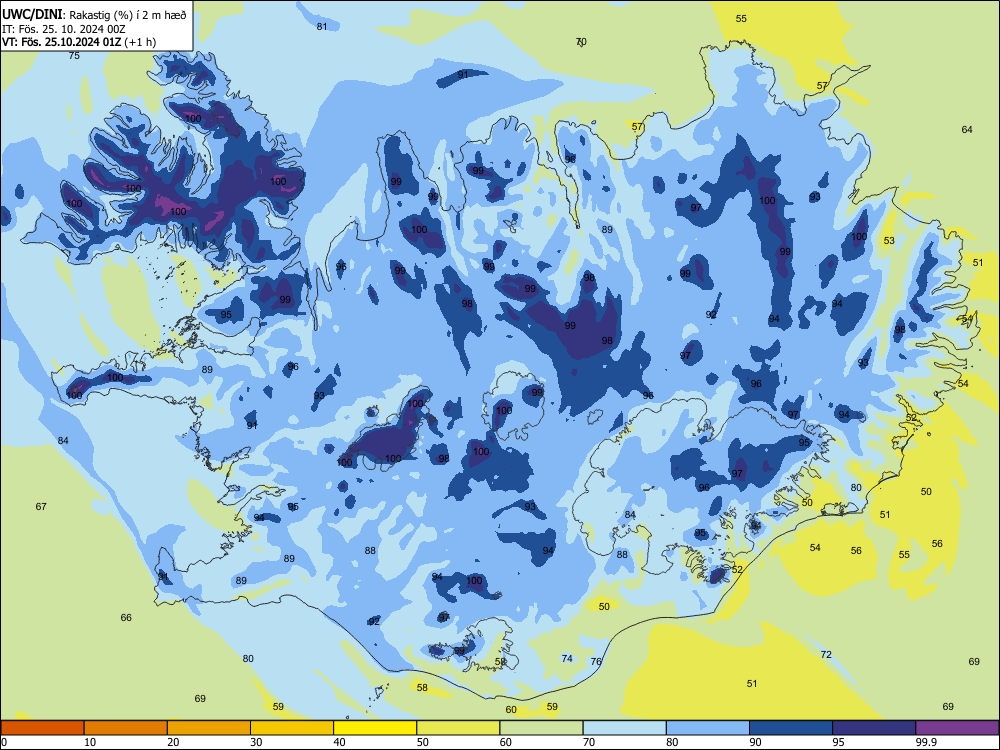Select the 'Rakastig (%) í 2 m hæð' label
This screenshot has width=1000, height=750.
(128, 15)
